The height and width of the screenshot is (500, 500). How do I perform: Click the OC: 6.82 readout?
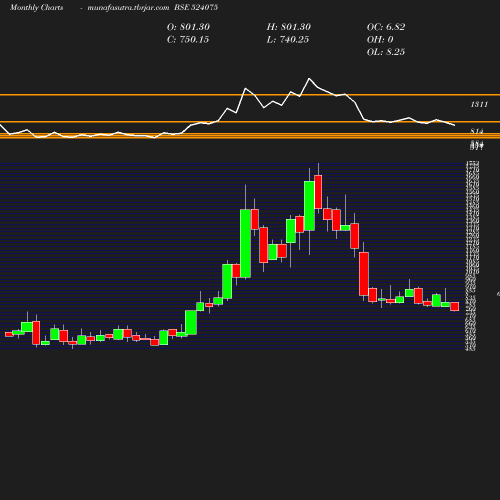click(x=386, y=27)
